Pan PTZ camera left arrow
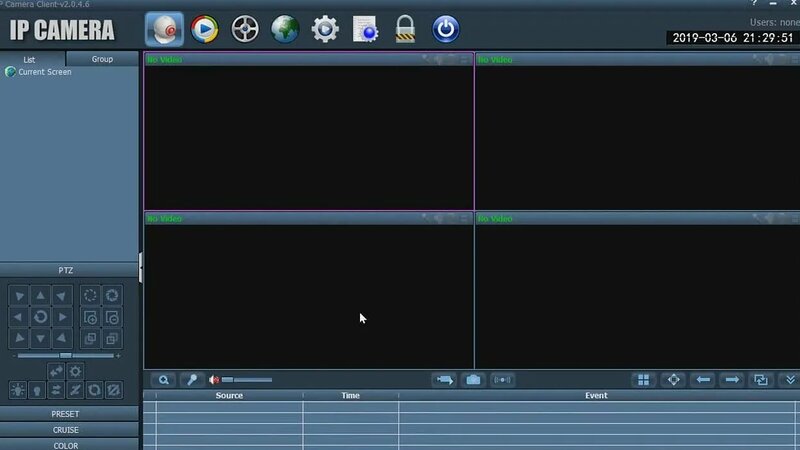Screen dimensions: 800x450 pos(19,317)
